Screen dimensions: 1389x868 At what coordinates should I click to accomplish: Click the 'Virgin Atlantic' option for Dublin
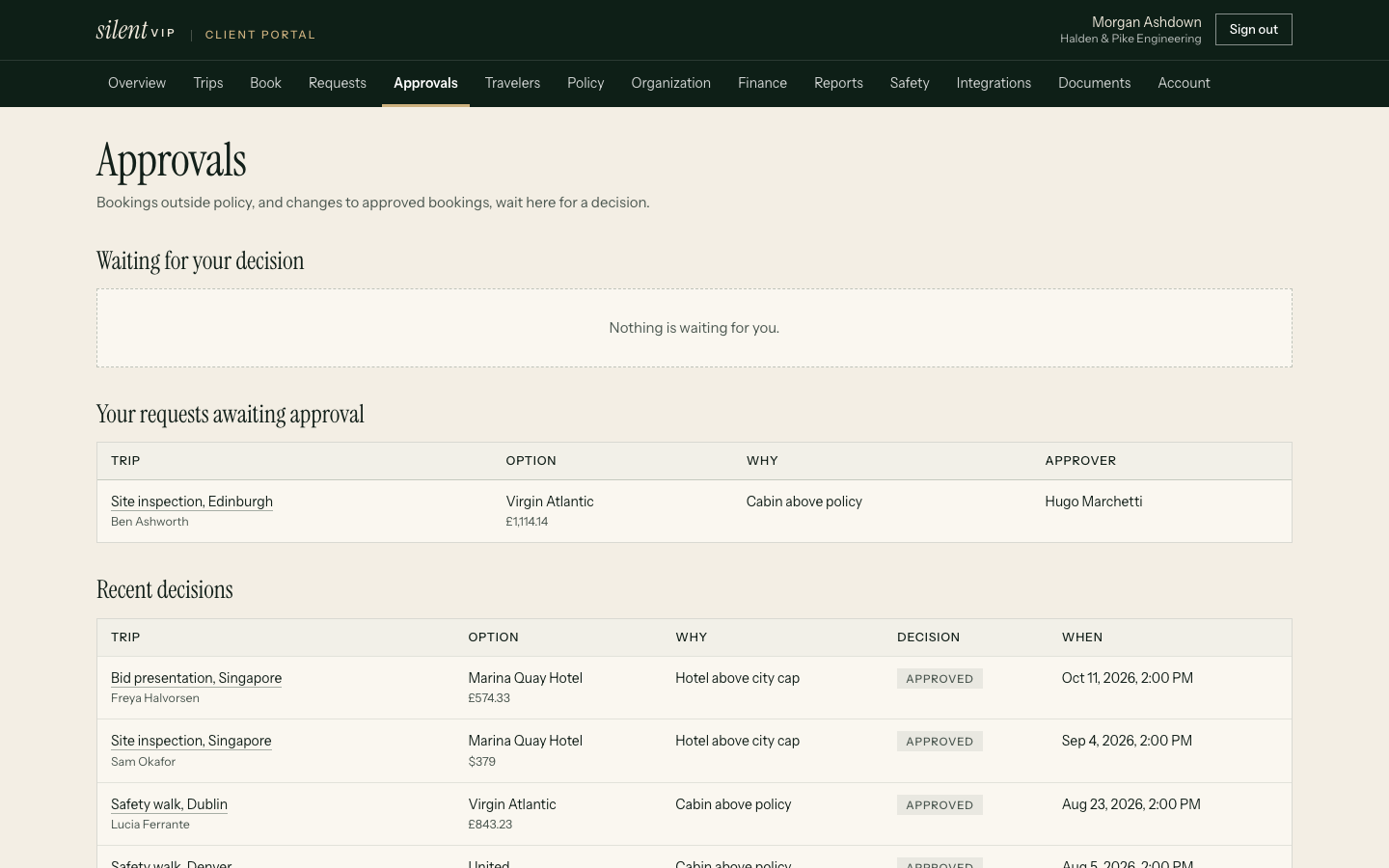tap(512, 804)
